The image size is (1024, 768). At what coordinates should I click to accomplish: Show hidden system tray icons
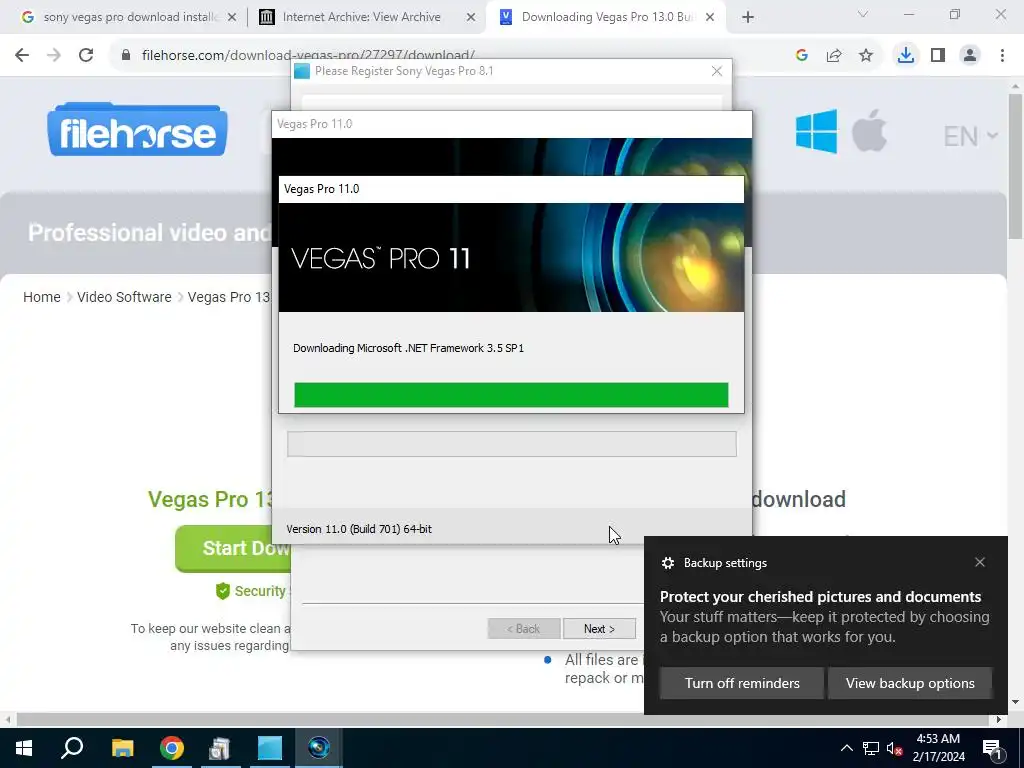[846, 748]
